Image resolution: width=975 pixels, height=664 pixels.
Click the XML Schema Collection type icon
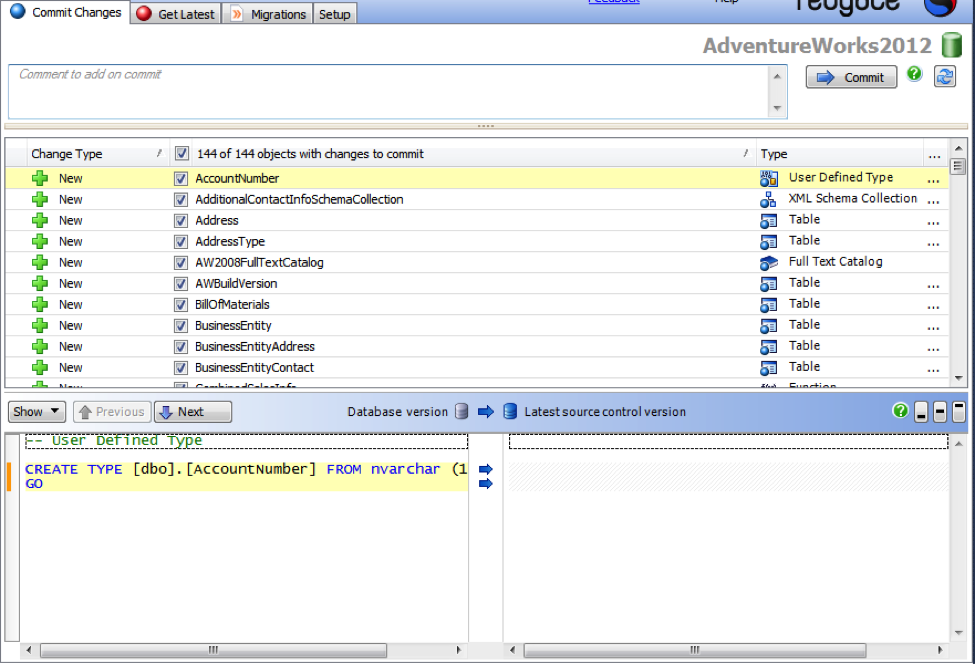click(x=769, y=200)
